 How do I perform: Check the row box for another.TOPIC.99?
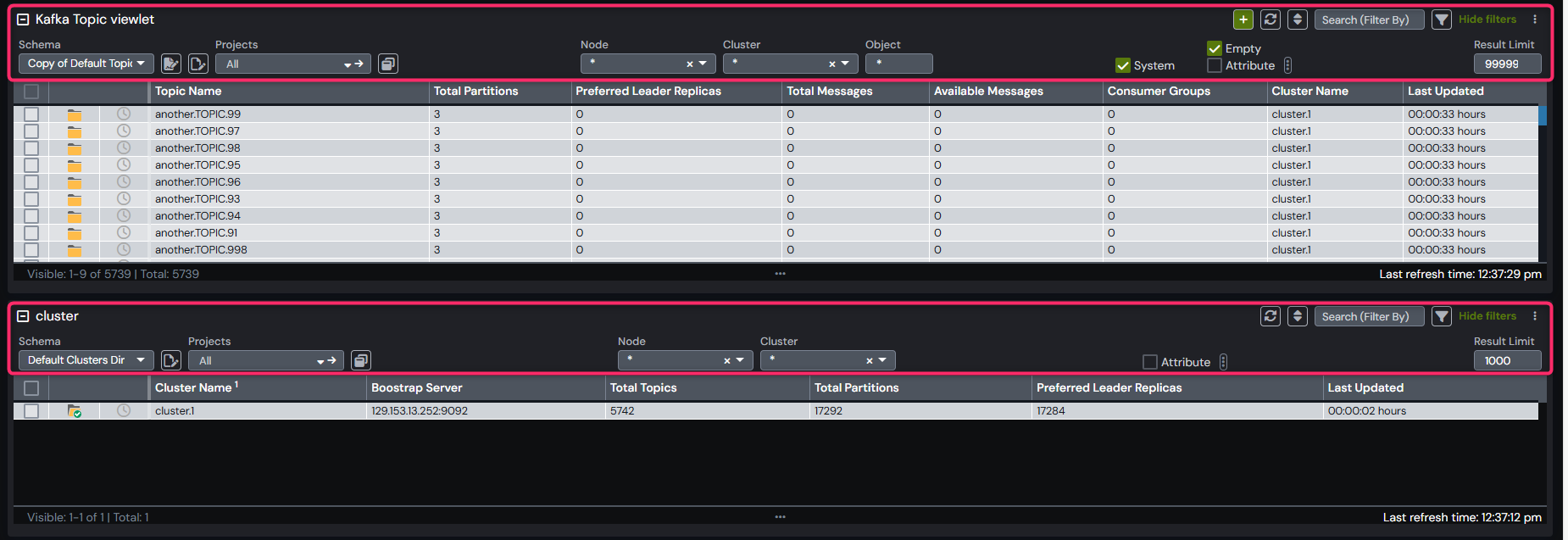[31, 114]
